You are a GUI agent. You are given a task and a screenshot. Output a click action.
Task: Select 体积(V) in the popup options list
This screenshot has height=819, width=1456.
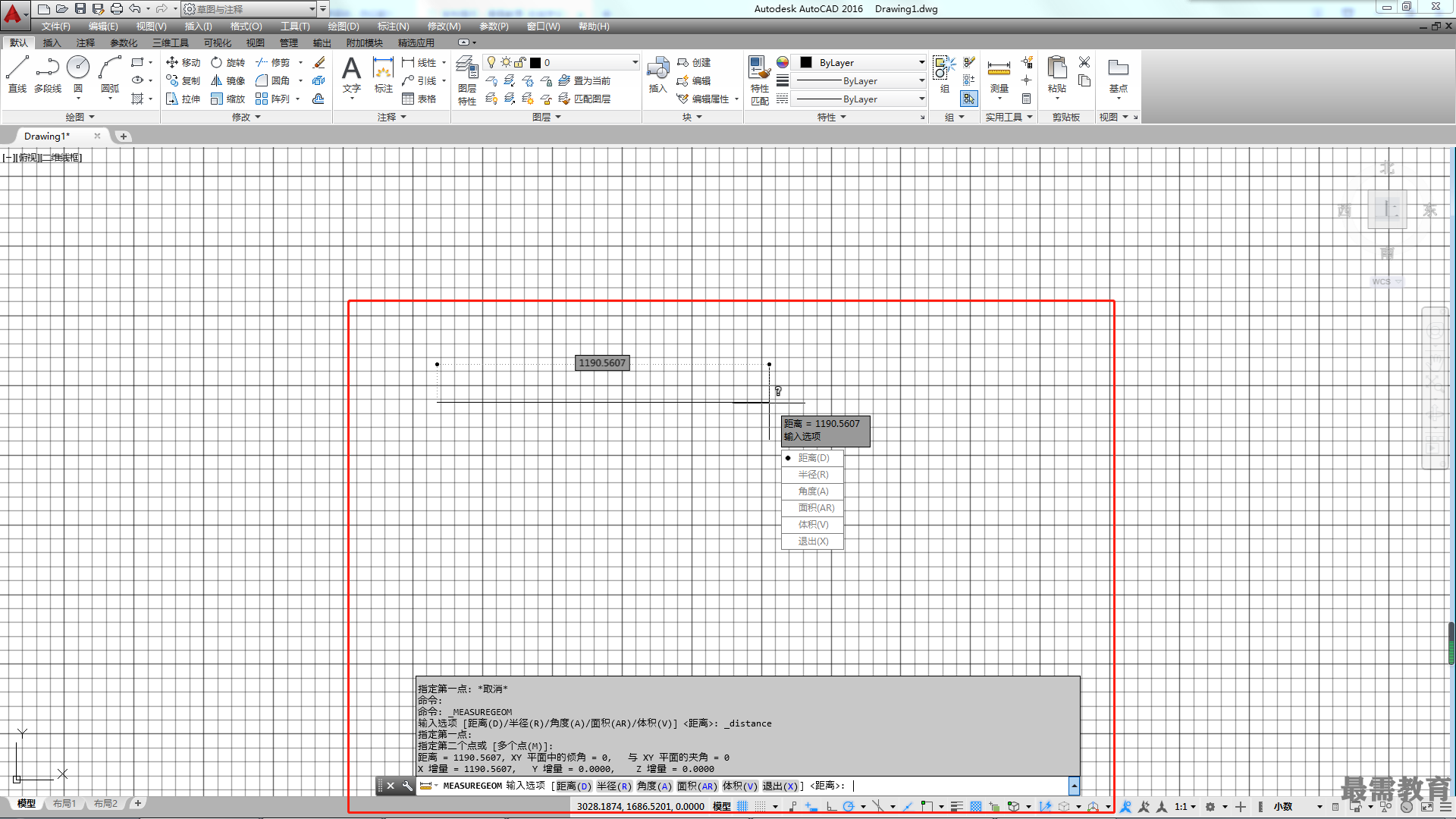click(x=812, y=525)
